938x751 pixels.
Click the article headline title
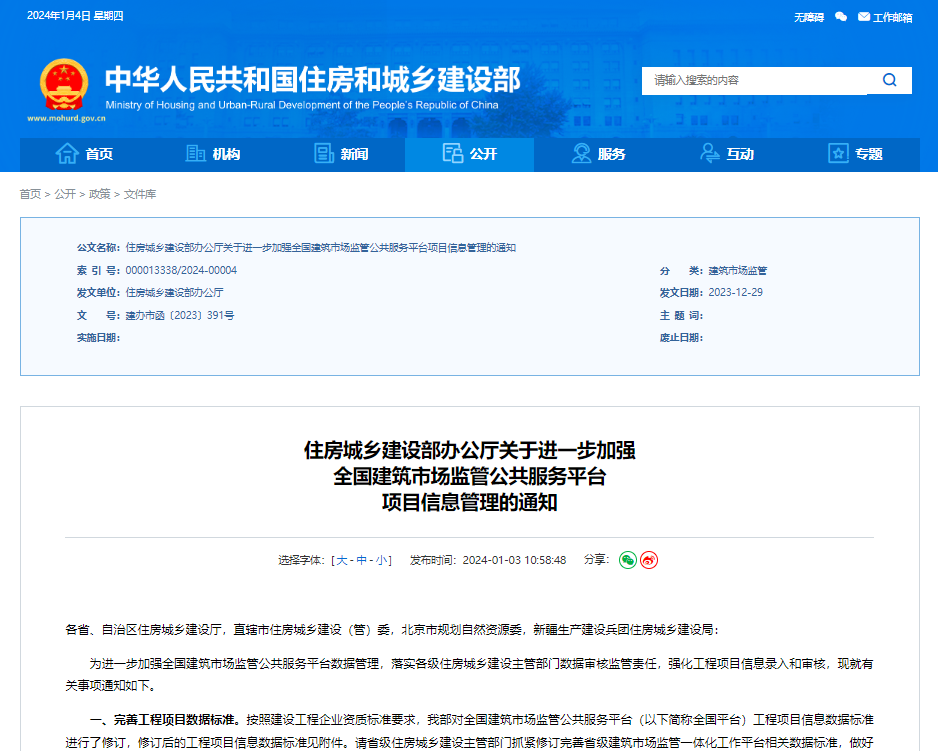470,476
